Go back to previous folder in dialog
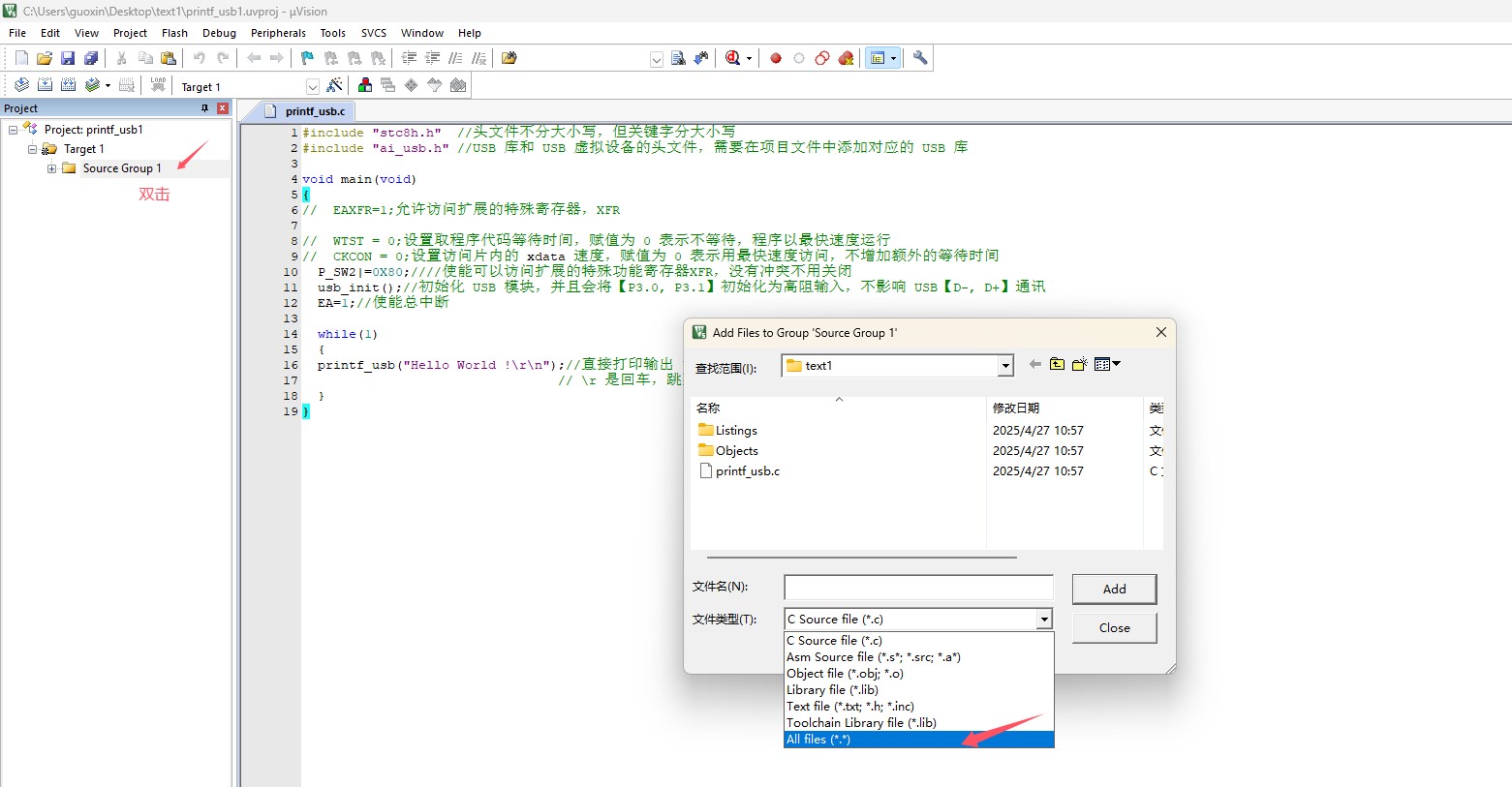The width and height of the screenshot is (1512, 787). 1034,364
